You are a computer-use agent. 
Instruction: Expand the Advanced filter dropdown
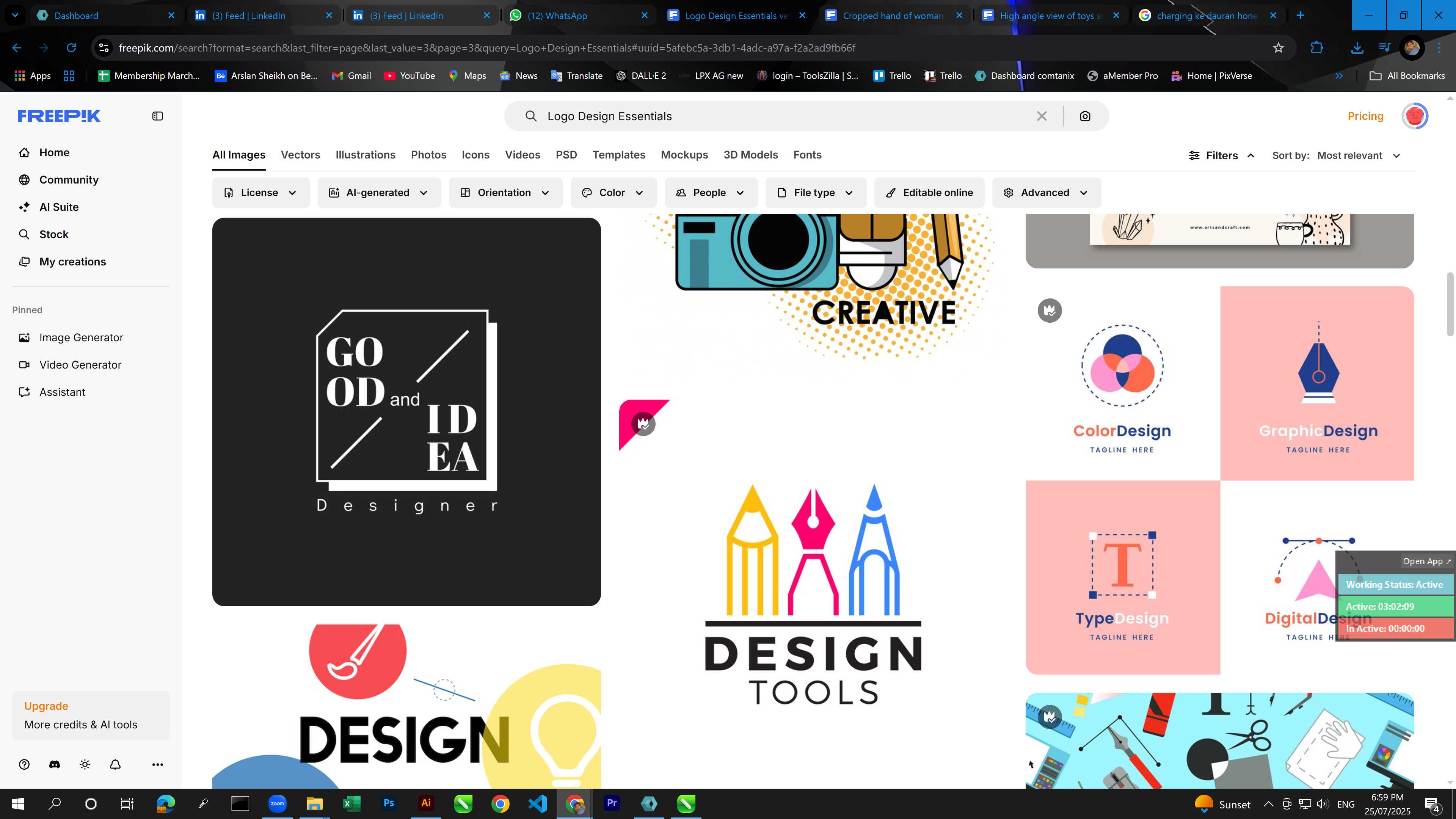pos(1046,193)
